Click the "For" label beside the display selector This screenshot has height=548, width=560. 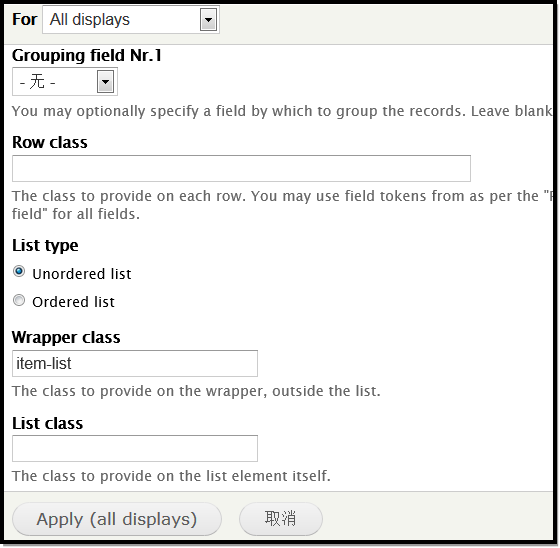(24, 19)
